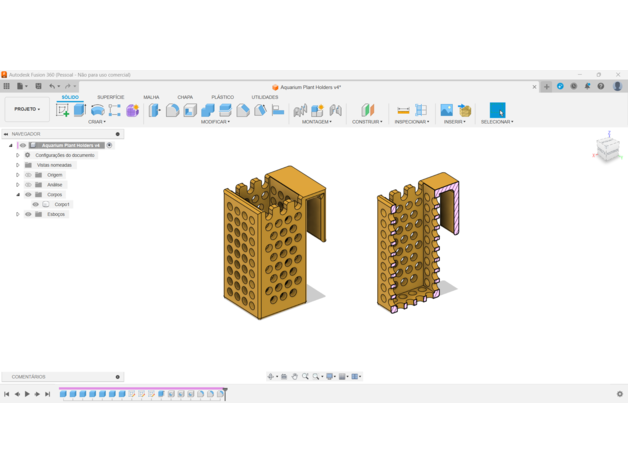
Task: Click the Extrude tool icon
Action: pos(80,110)
